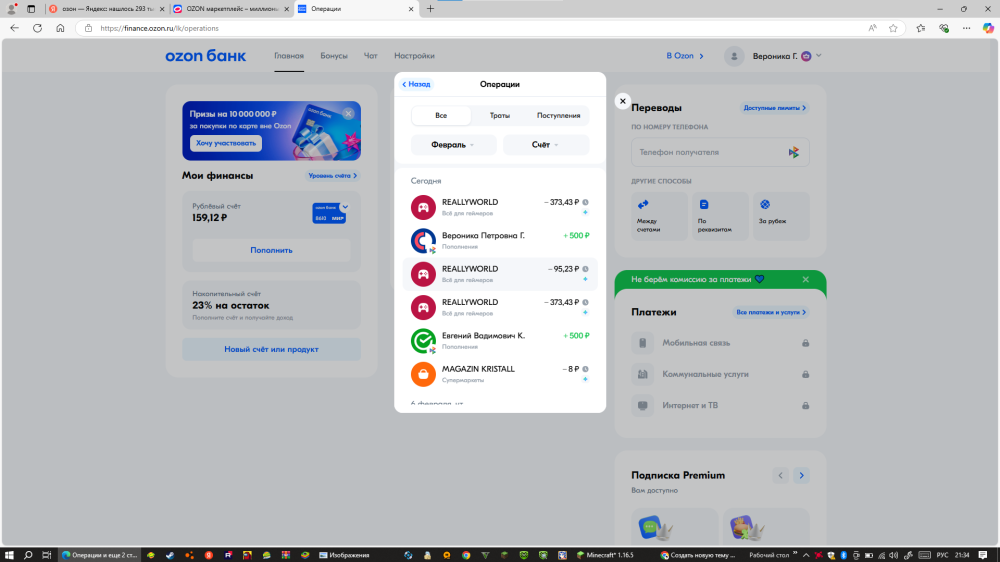Open Minecraft 1.16.5 from taskbar
Viewport: 1000px width, 562px height.
point(605,555)
